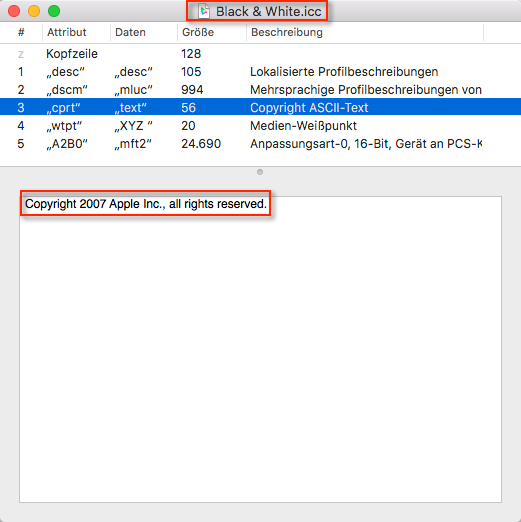The width and height of the screenshot is (521, 522).
Task: Select the wtpt Medien-Weißpunkt row
Action: [260, 126]
